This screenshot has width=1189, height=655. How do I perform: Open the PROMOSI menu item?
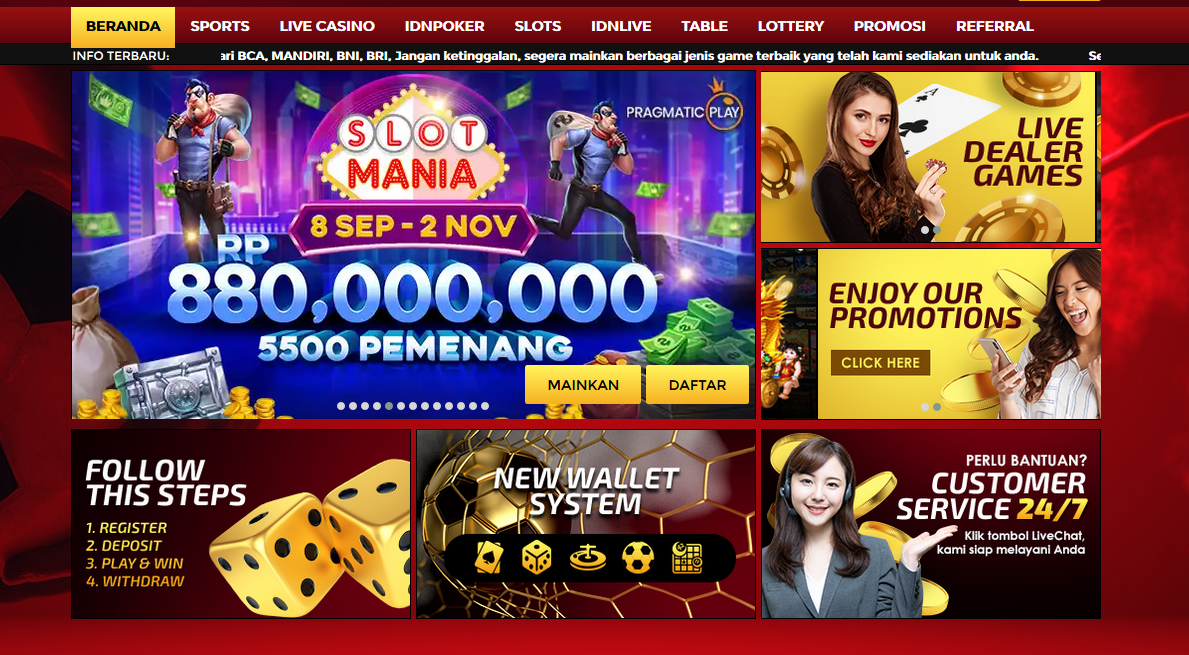click(889, 27)
